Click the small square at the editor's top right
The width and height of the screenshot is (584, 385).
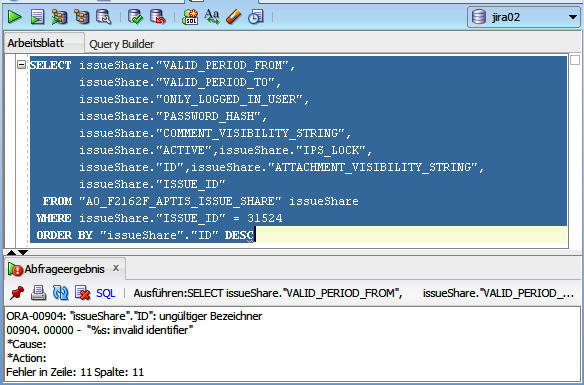click(575, 60)
